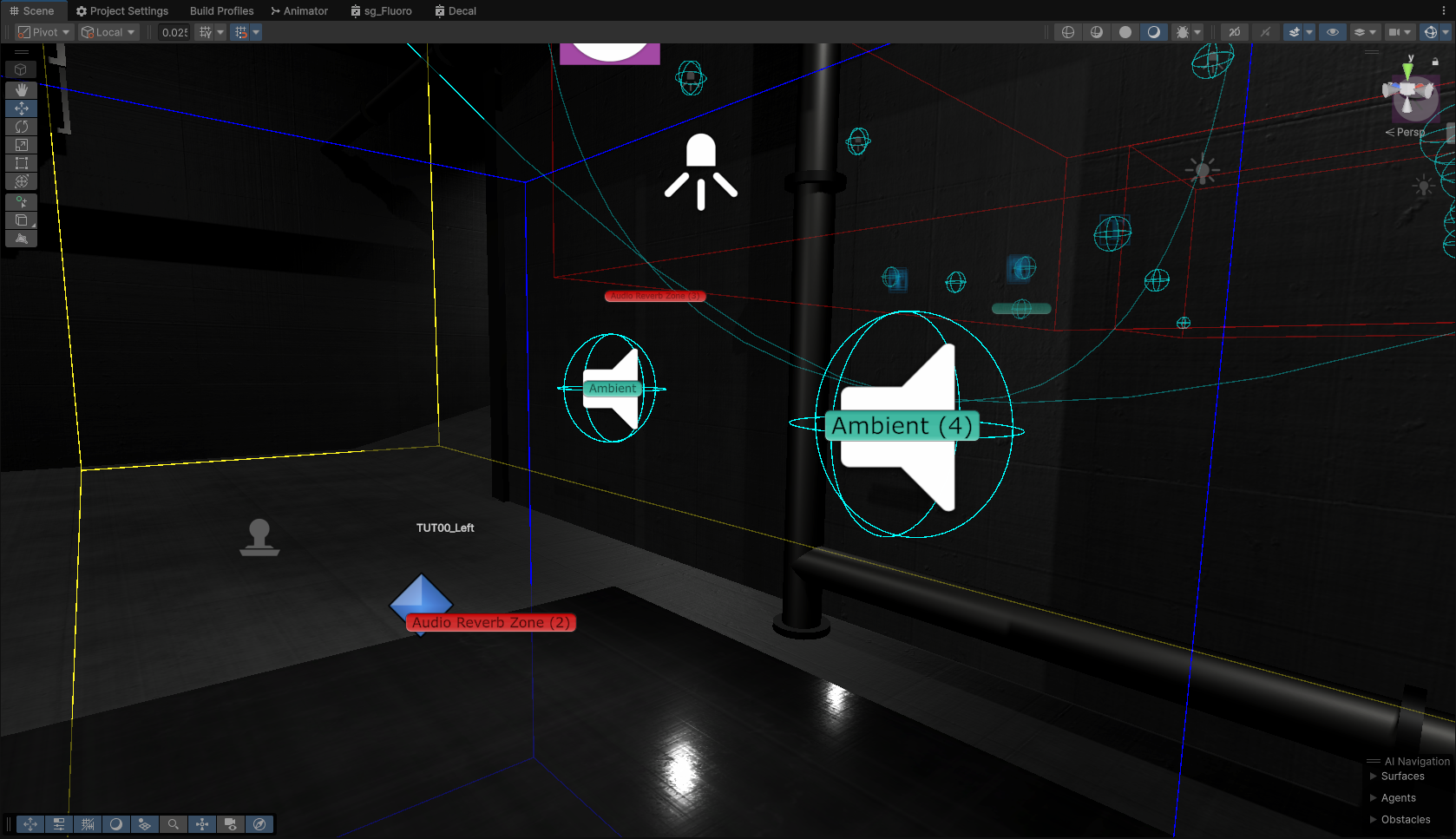Open the layers visibility dropdown
Viewport: 1456px width, 839px height.
(x=1365, y=32)
